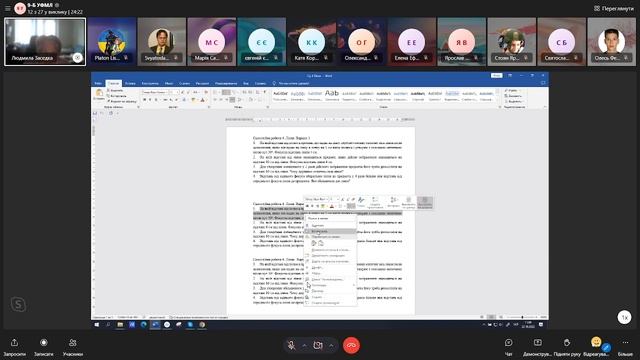The width and height of the screenshot is (640, 360).
Task: Select the МС avatar participant tile
Action: click(x=211, y=42)
